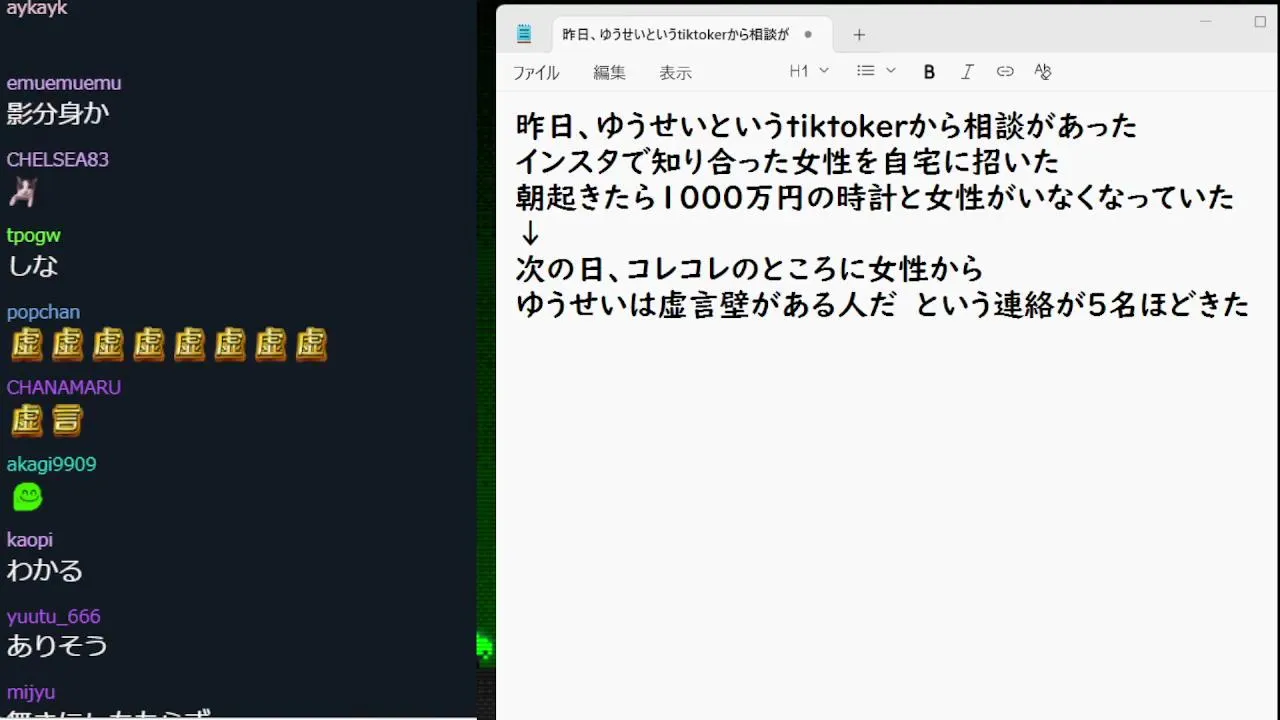This screenshot has height=720, width=1280.
Task: Click the line インスタで知り合った女性を自宅に招いた
Action: (787, 162)
